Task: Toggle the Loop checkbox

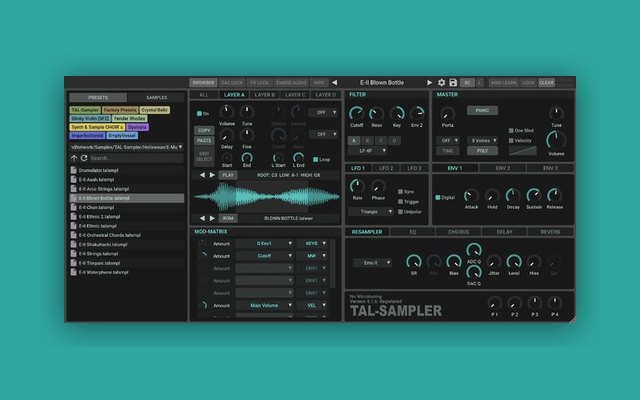Action: click(316, 160)
